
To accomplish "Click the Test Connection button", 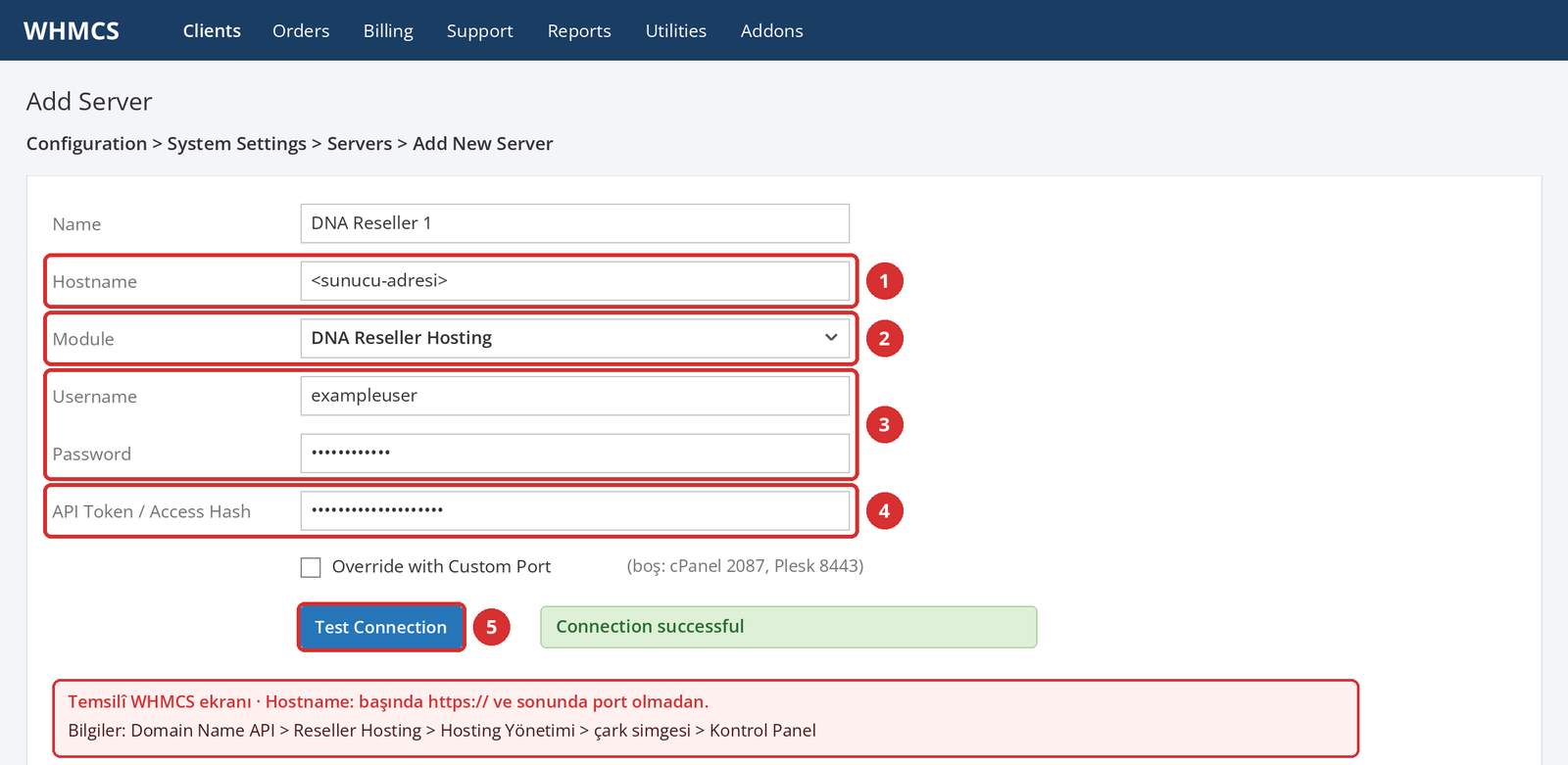I will (381, 627).
